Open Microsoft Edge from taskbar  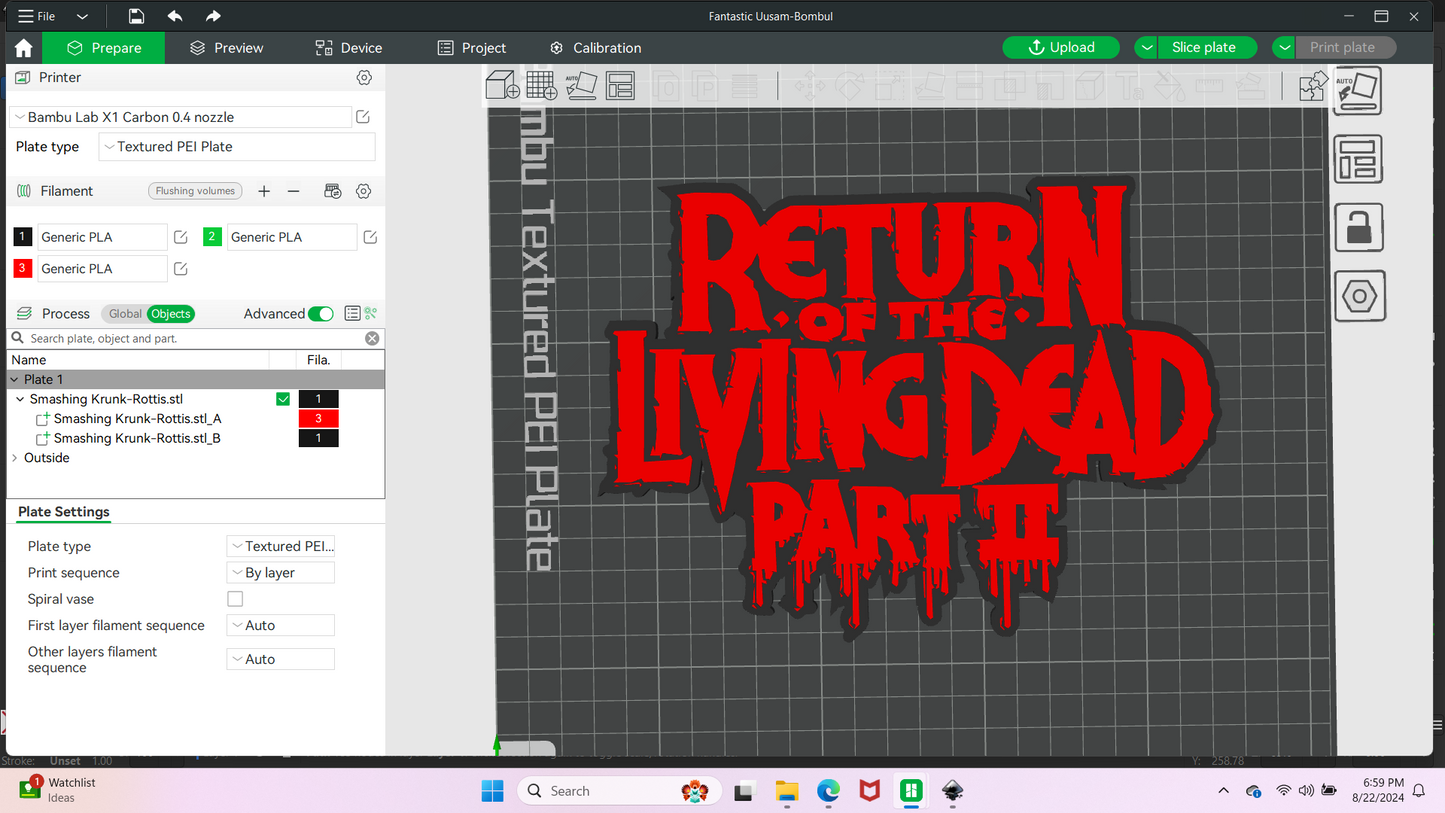tap(828, 791)
